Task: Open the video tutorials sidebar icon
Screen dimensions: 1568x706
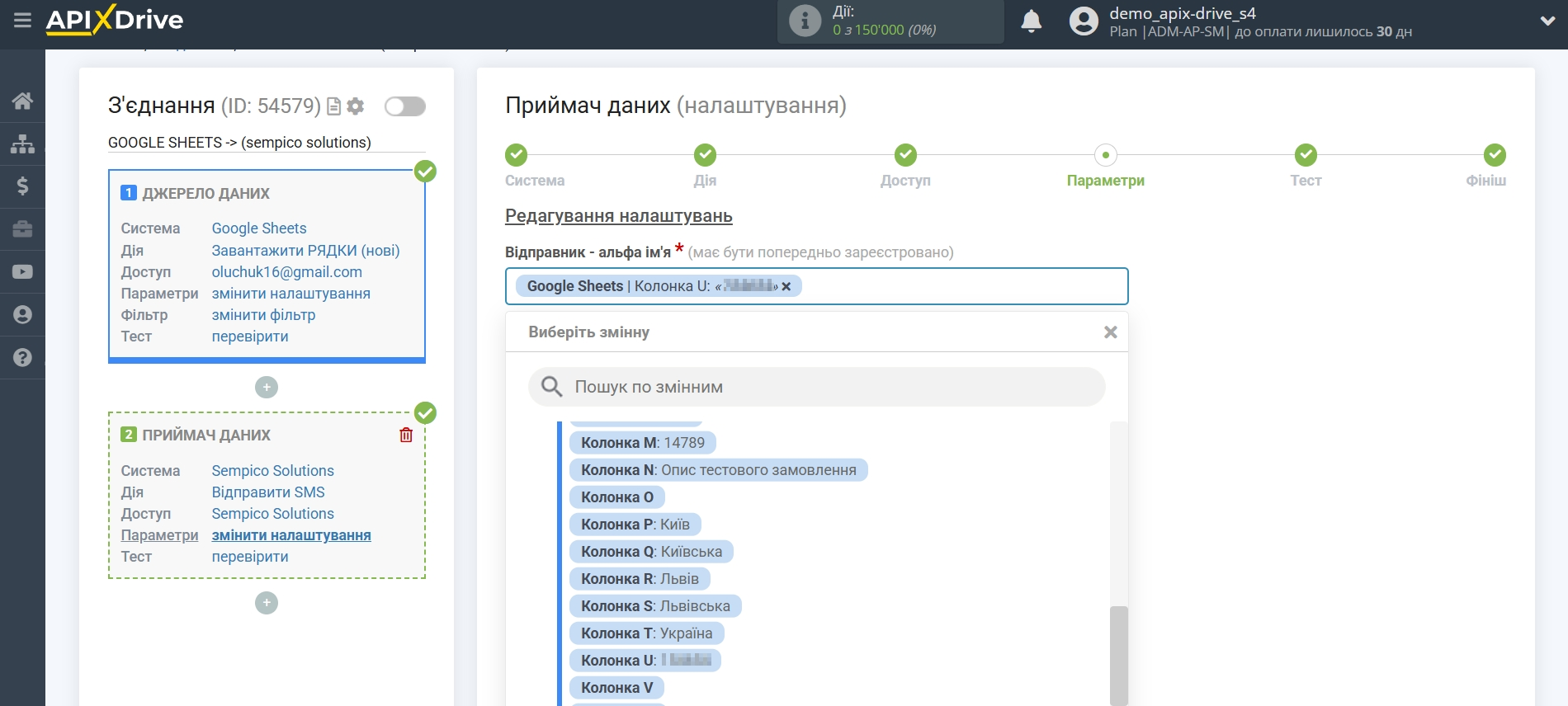Action: 22,272
